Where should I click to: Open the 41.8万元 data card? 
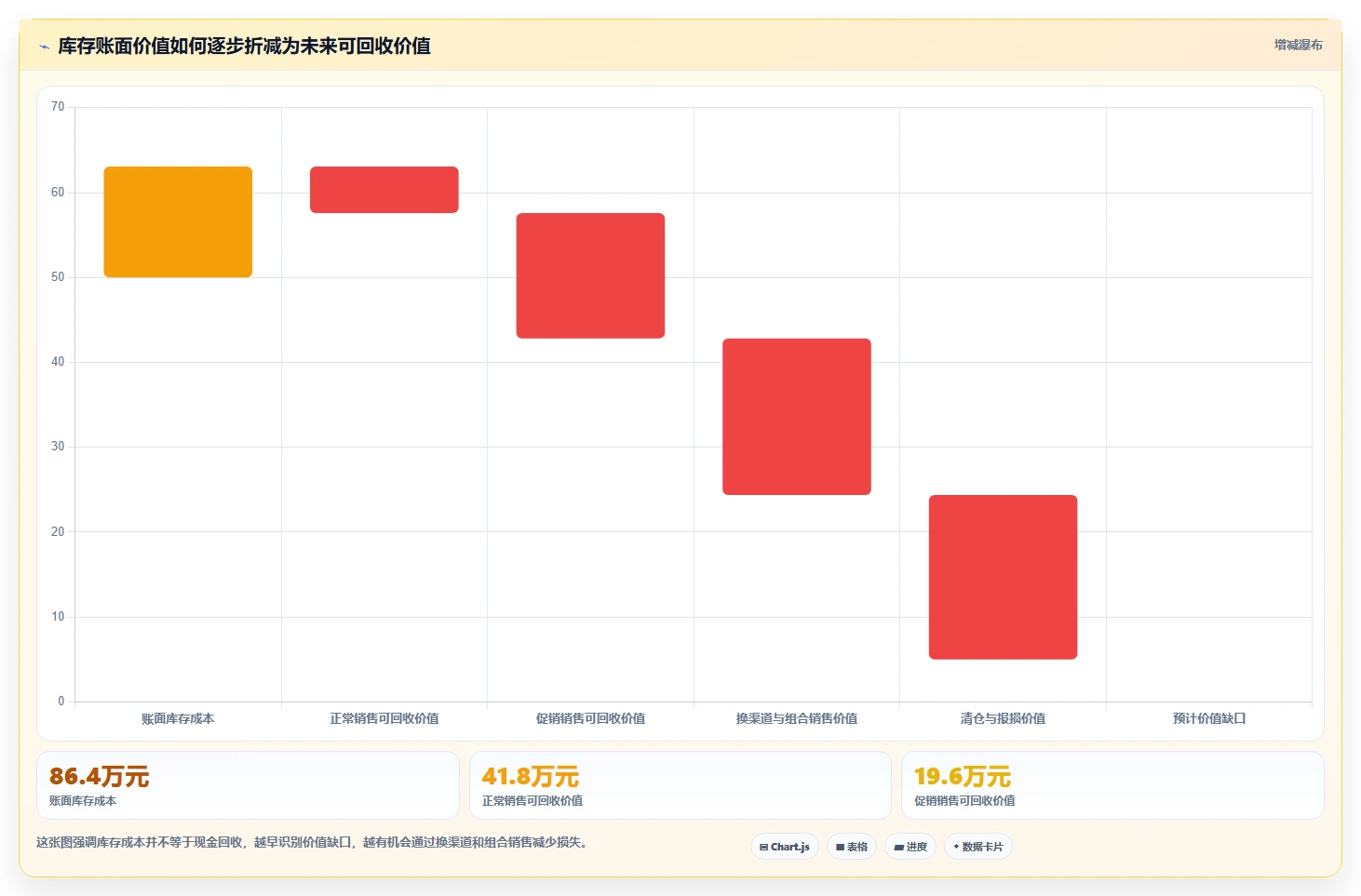click(x=680, y=785)
